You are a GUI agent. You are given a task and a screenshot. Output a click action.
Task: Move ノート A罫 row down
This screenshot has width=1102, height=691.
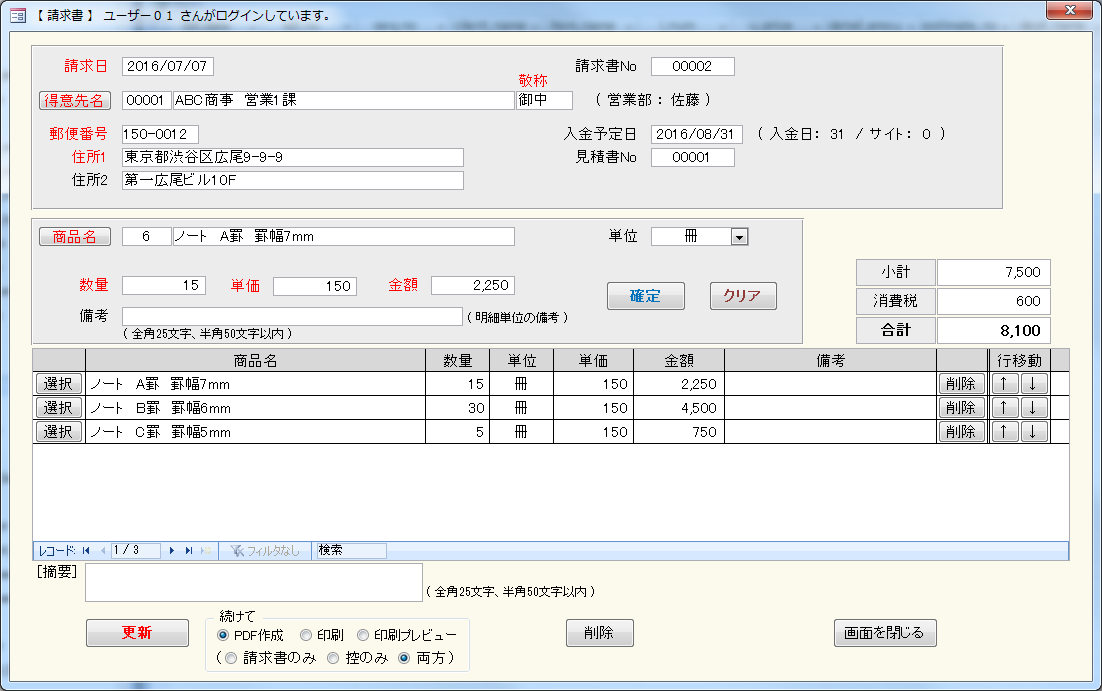coord(1033,384)
